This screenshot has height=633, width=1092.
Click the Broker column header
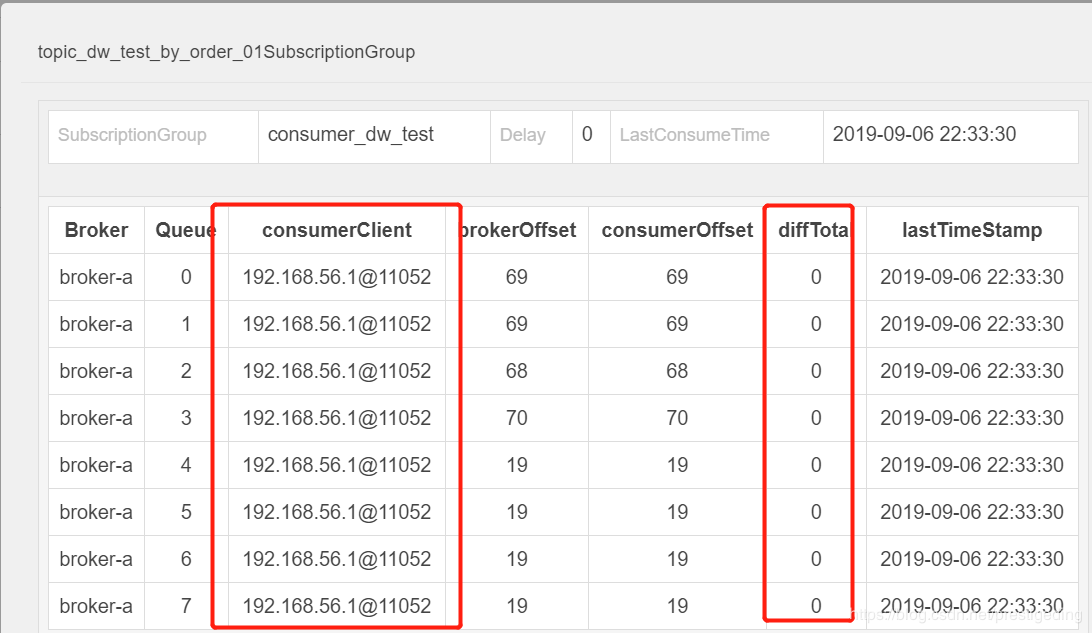(96, 230)
